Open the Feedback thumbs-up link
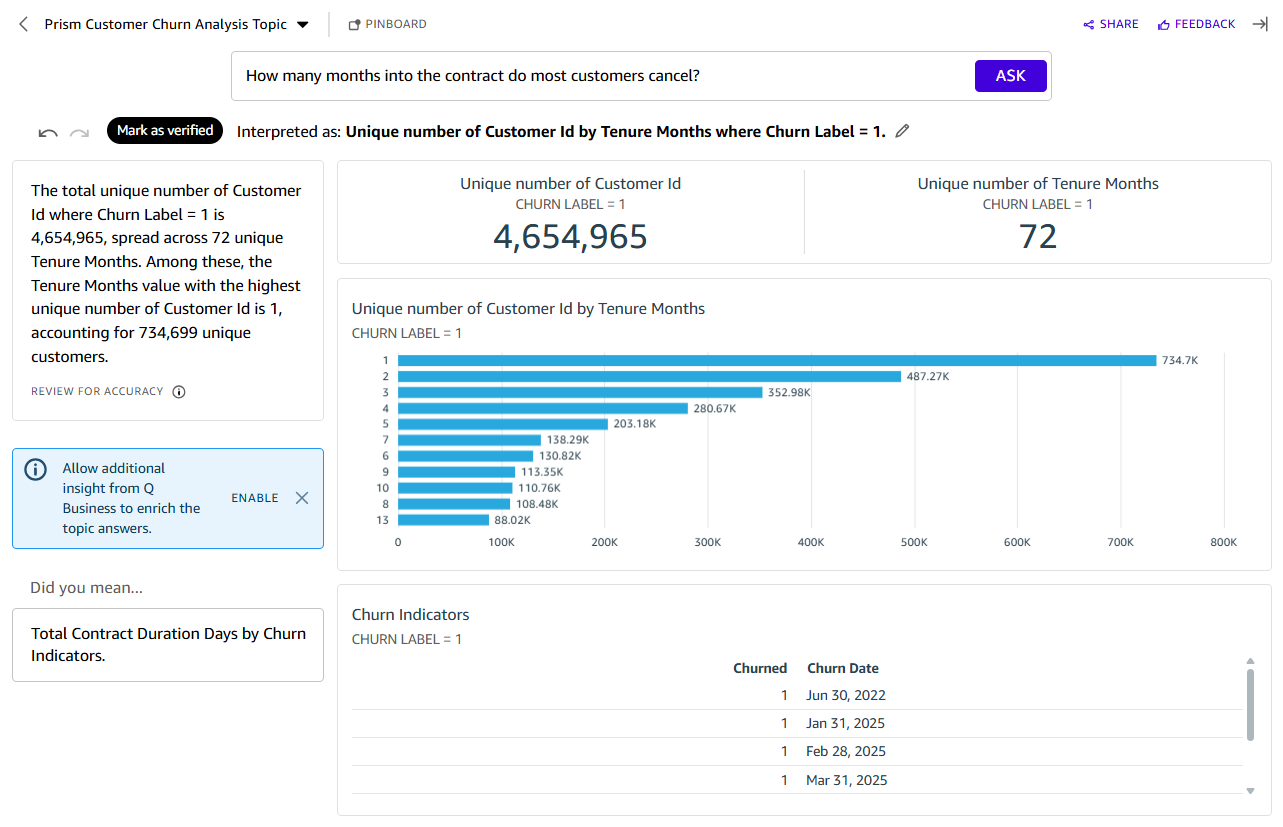 [1196, 24]
